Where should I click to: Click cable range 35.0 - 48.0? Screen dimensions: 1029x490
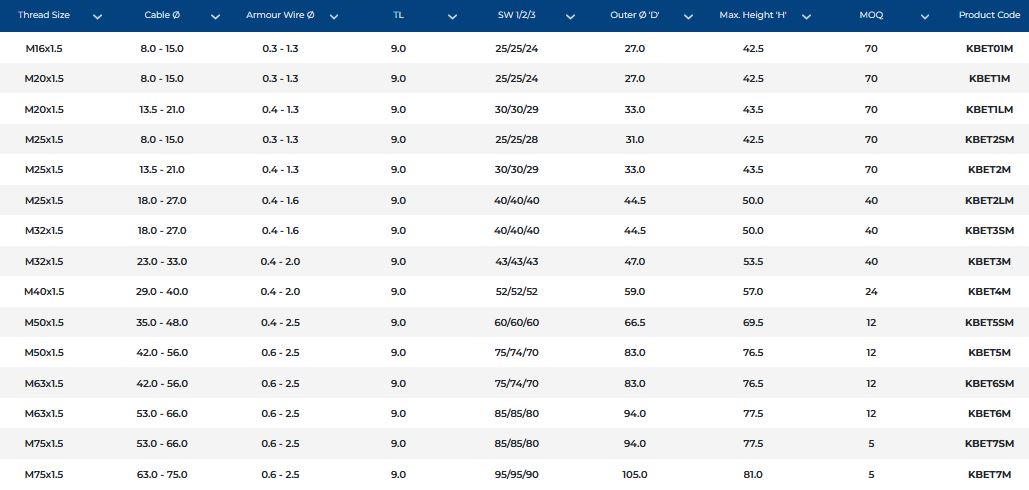pyautogui.click(x=162, y=323)
